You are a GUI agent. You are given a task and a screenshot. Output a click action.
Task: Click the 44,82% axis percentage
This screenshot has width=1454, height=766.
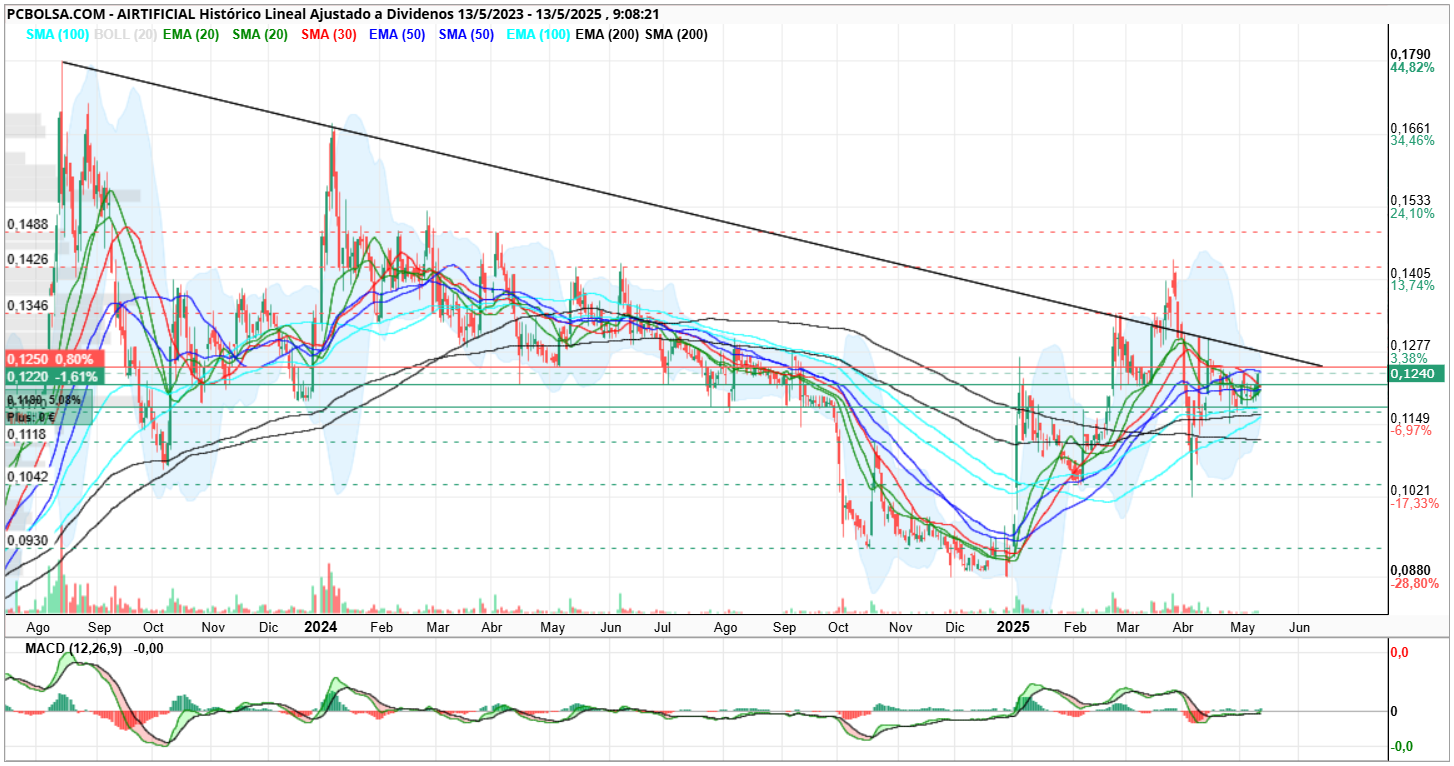click(1413, 67)
